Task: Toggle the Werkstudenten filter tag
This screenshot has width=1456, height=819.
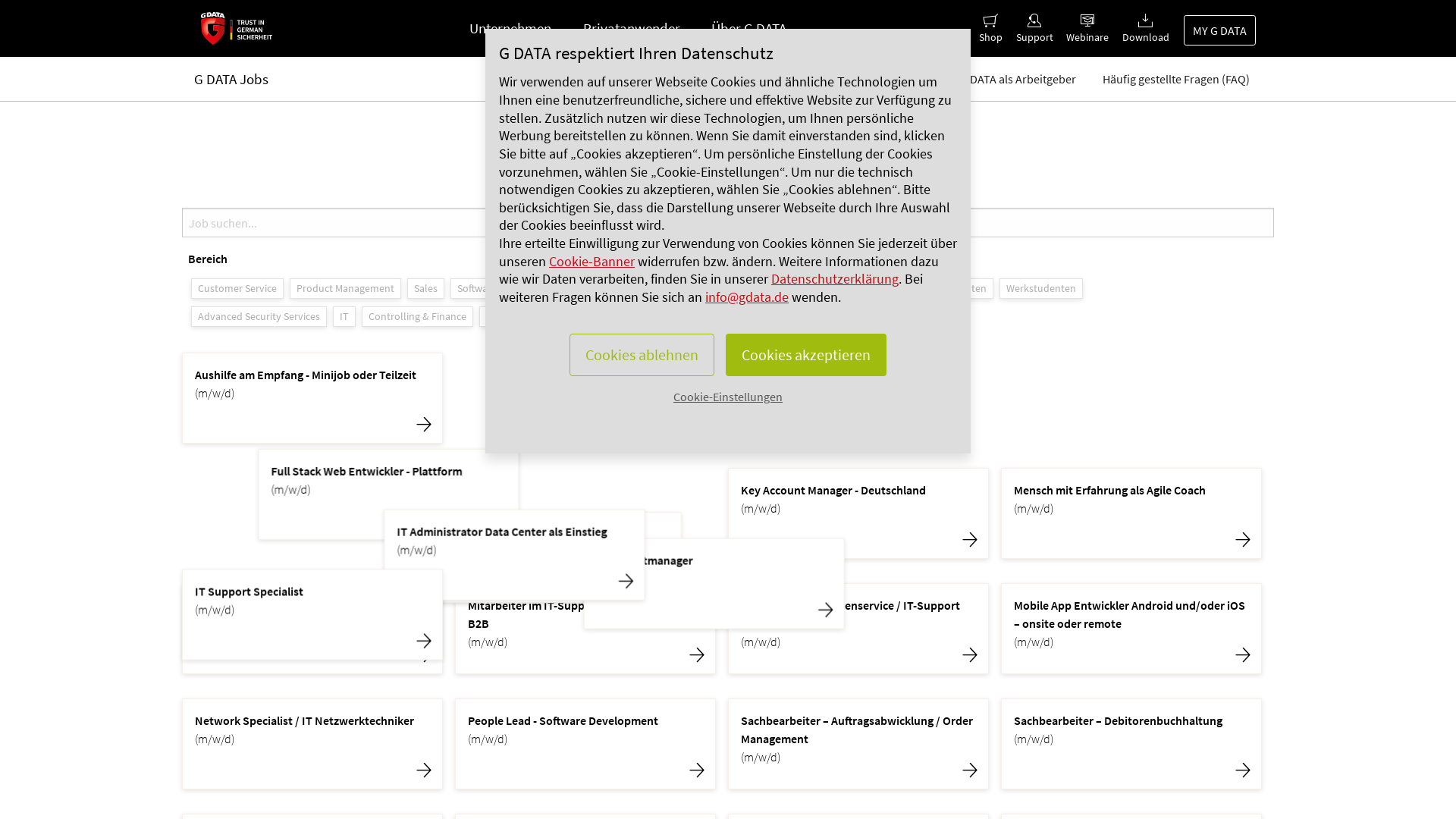Action: point(1040,289)
